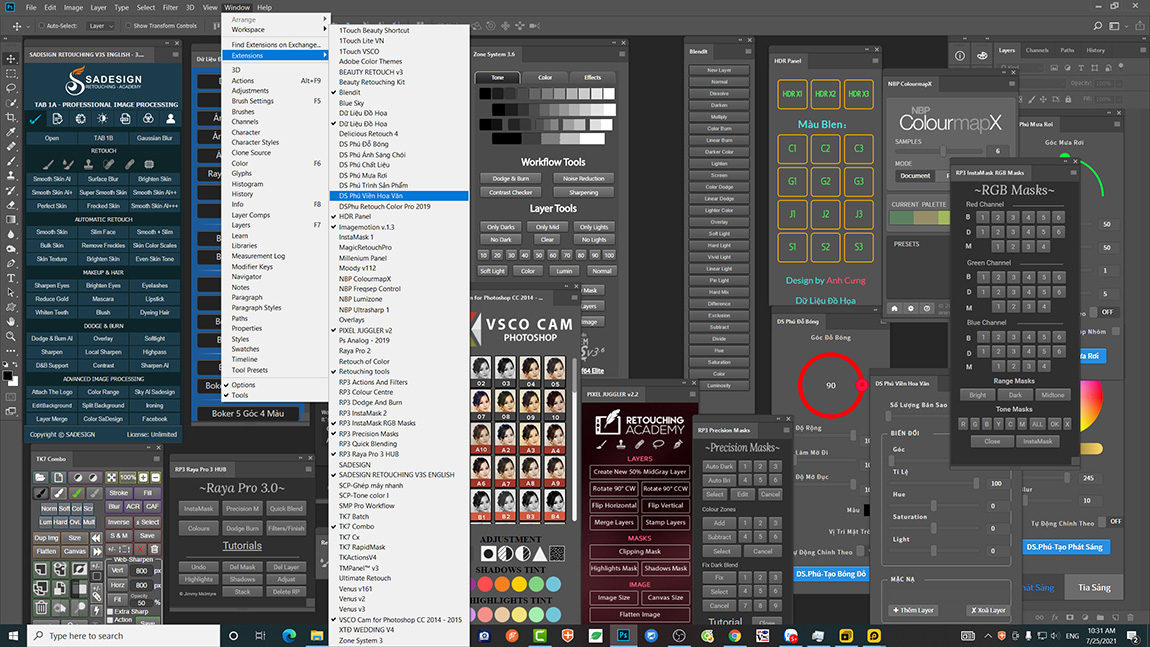Screen dimensions: 1150x647
Task: Open the TK7 Combo panel flyout menu
Action: (x=156, y=458)
